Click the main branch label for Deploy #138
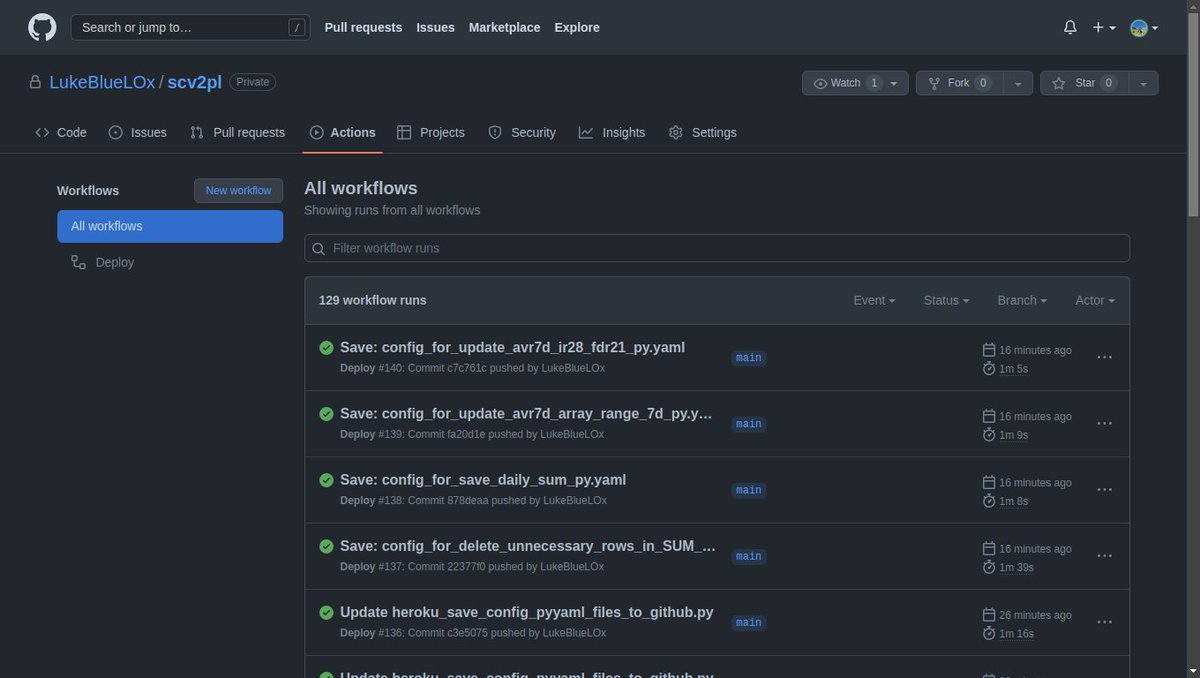Image resolution: width=1200 pixels, height=678 pixels. [749, 490]
